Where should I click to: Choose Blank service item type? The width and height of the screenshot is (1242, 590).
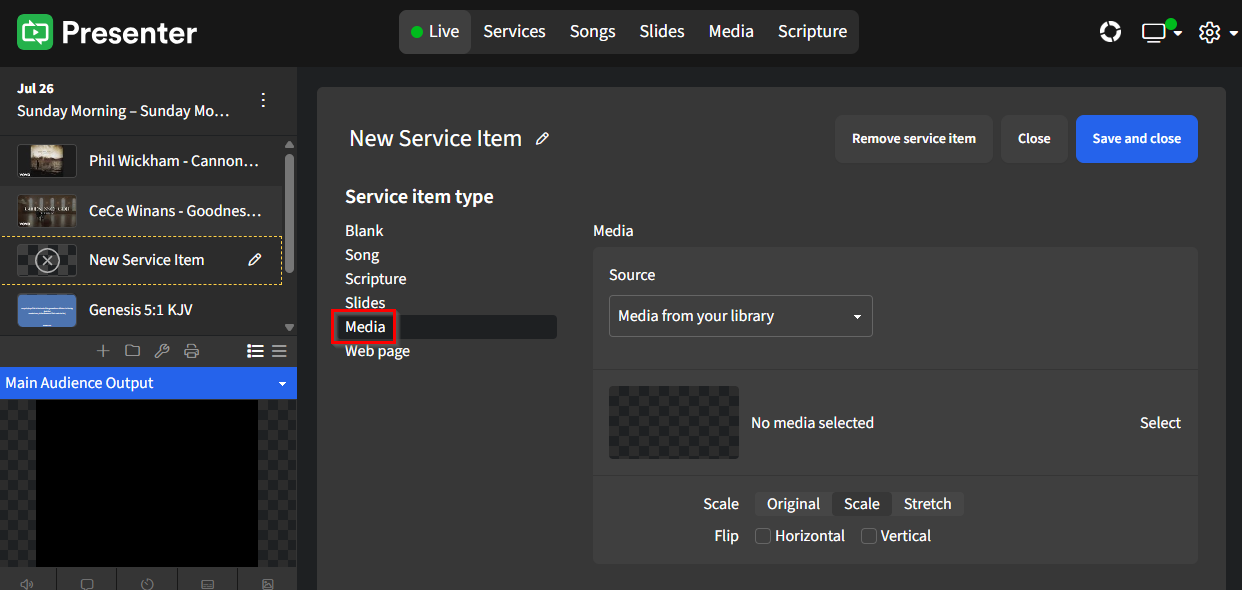point(364,231)
